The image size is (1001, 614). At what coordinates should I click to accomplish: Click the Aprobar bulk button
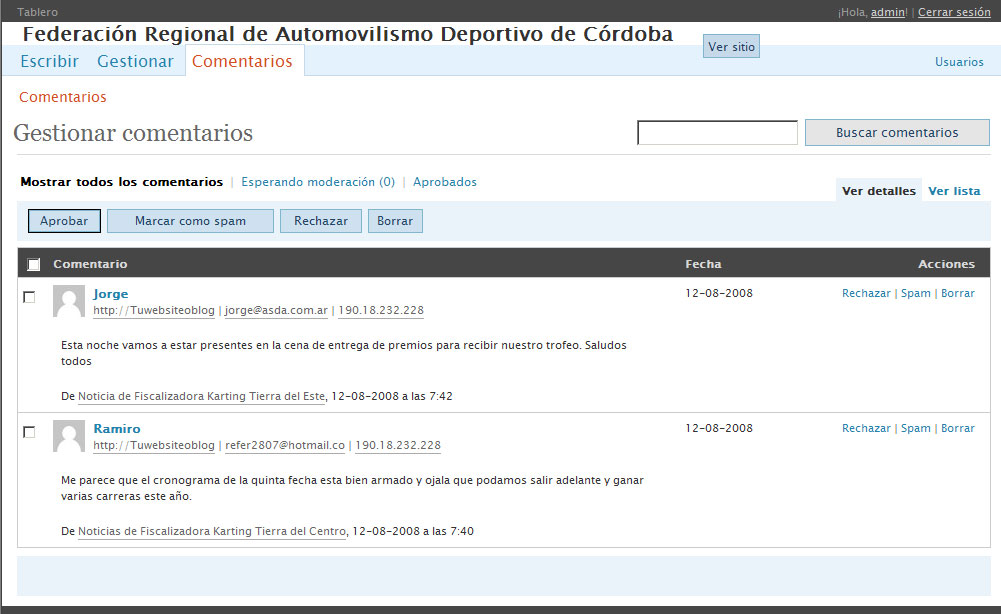[x=64, y=221]
